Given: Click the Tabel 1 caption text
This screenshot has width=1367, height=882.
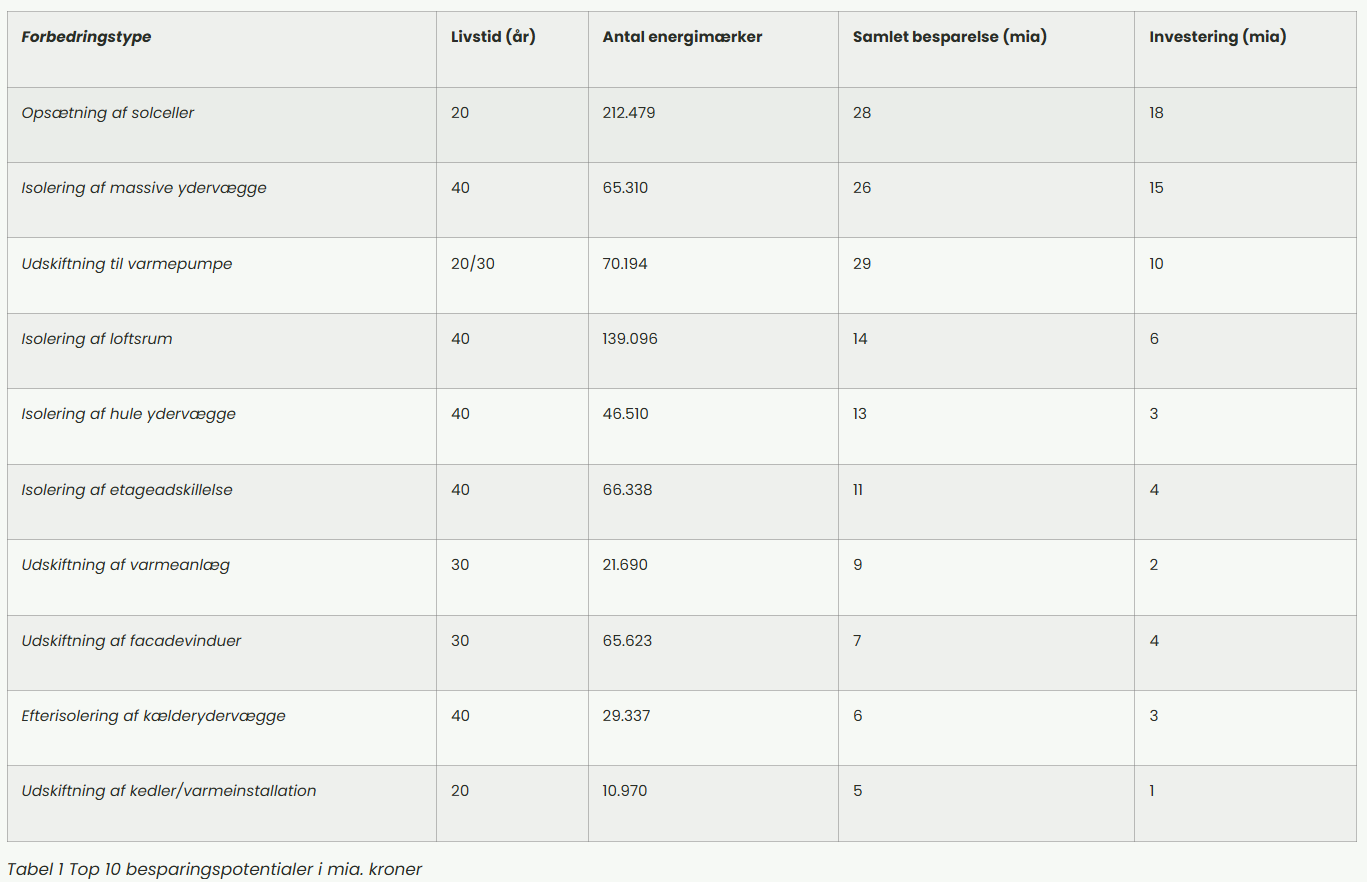Looking at the screenshot, I should point(215,869).
